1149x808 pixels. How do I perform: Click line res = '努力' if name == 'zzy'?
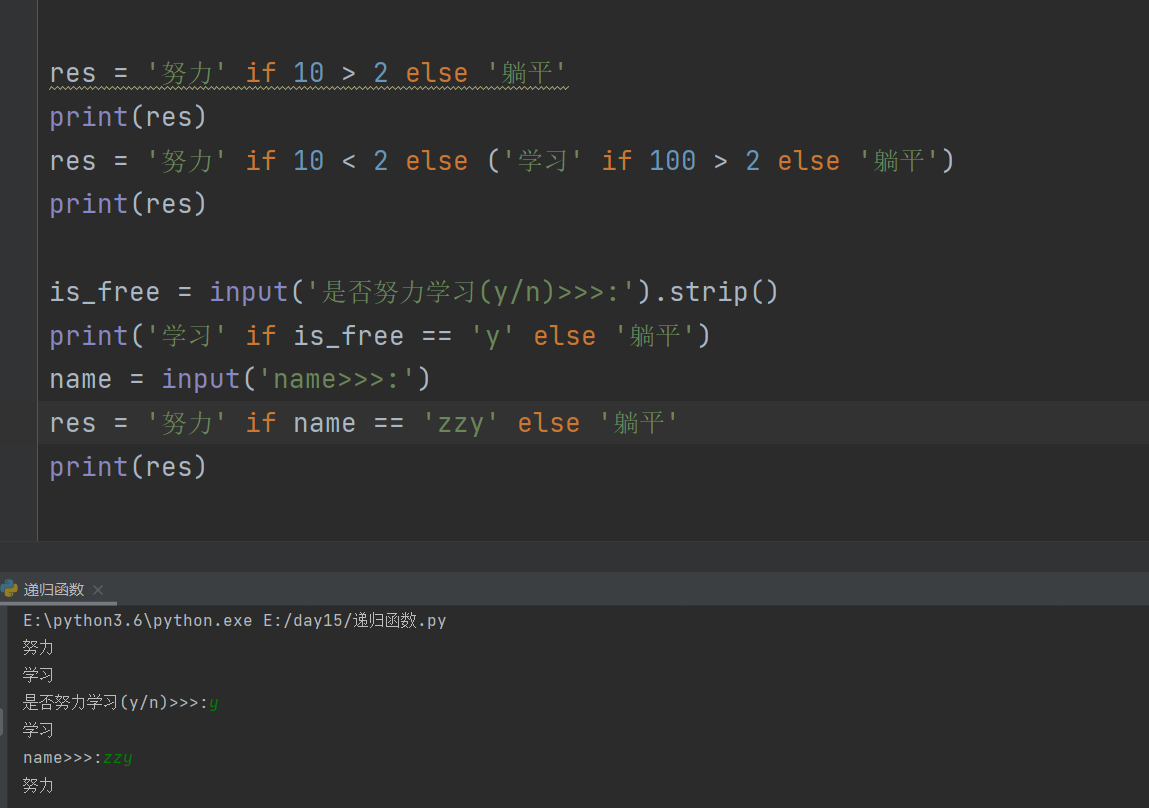click(364, 423)
